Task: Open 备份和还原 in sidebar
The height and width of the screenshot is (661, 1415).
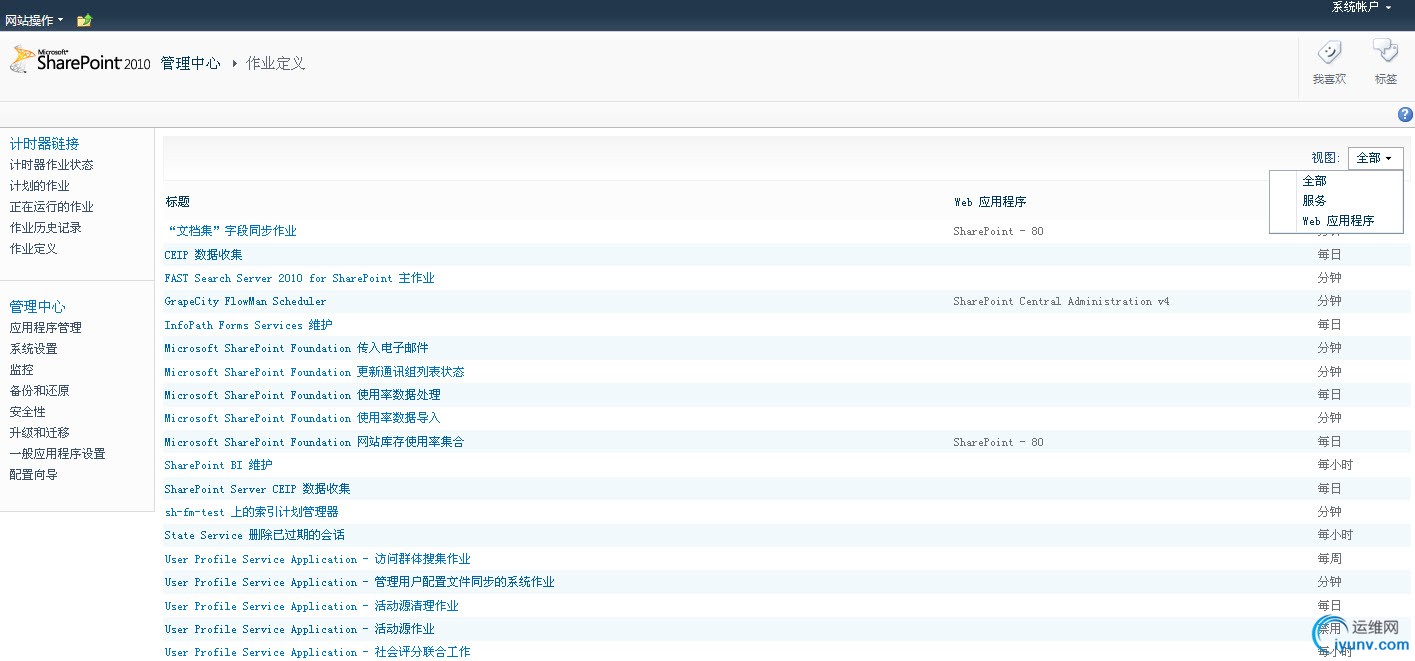Action: coord(39,391)
